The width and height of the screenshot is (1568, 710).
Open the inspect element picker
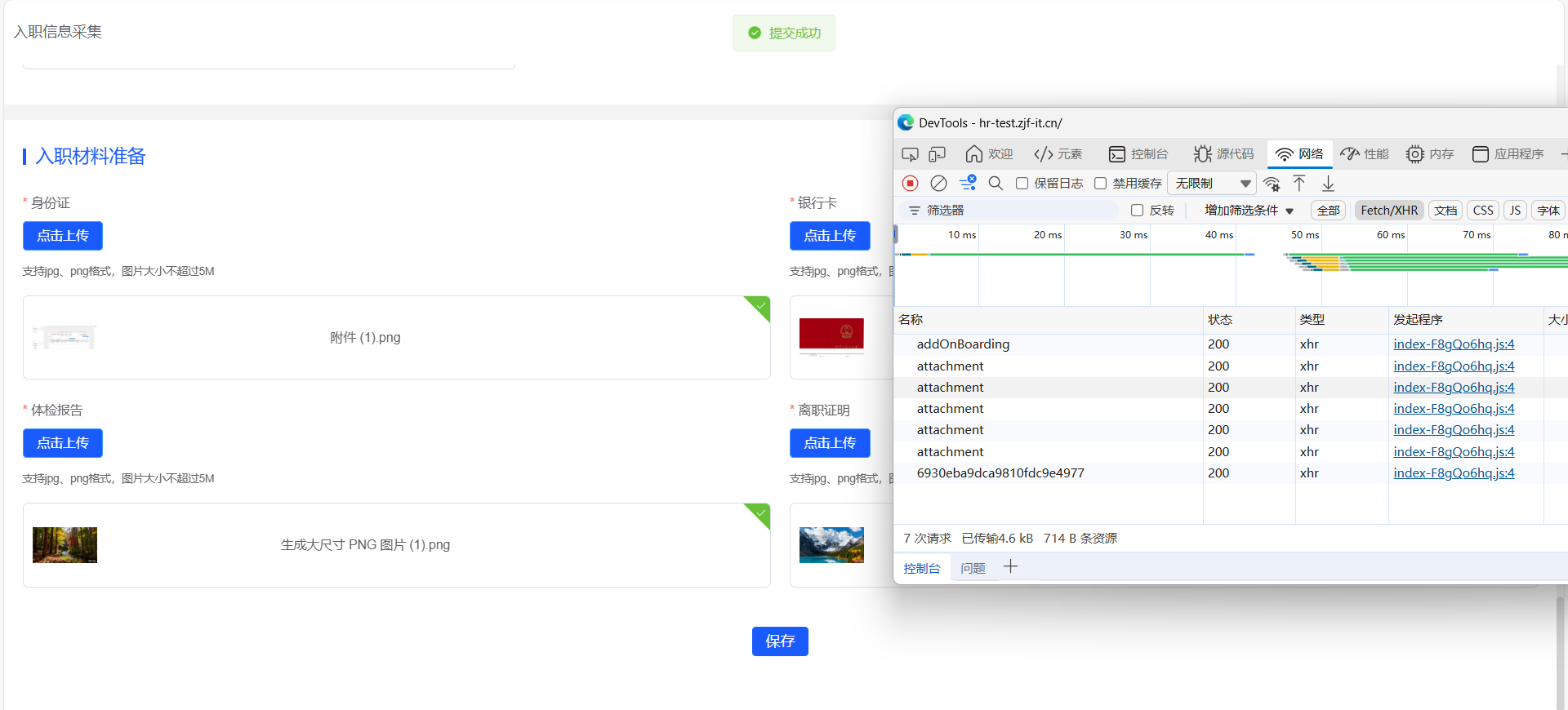tap(910, 154)
